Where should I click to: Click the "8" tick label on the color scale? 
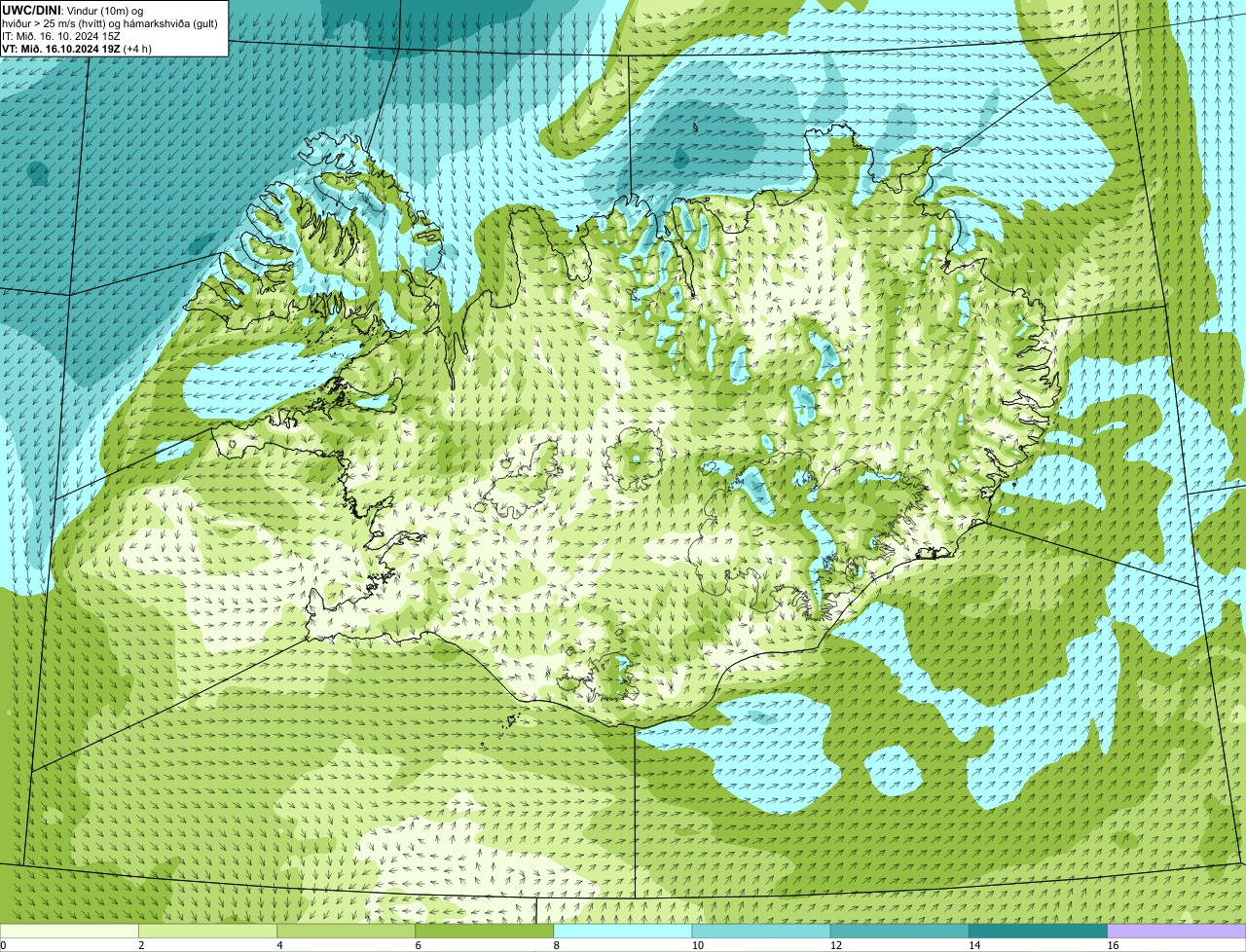[558, 945]
